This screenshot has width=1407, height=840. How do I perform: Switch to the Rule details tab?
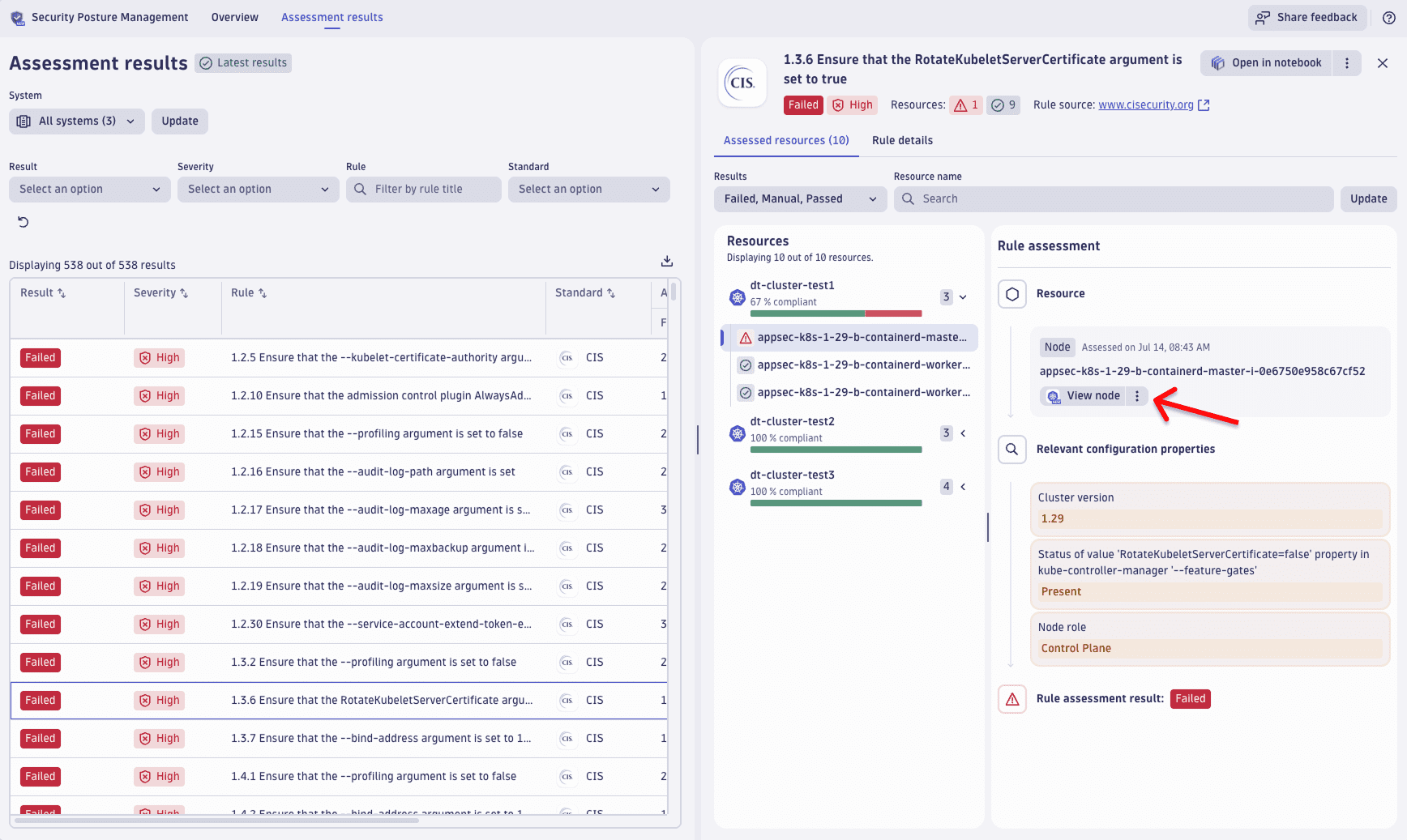point(902,141)
